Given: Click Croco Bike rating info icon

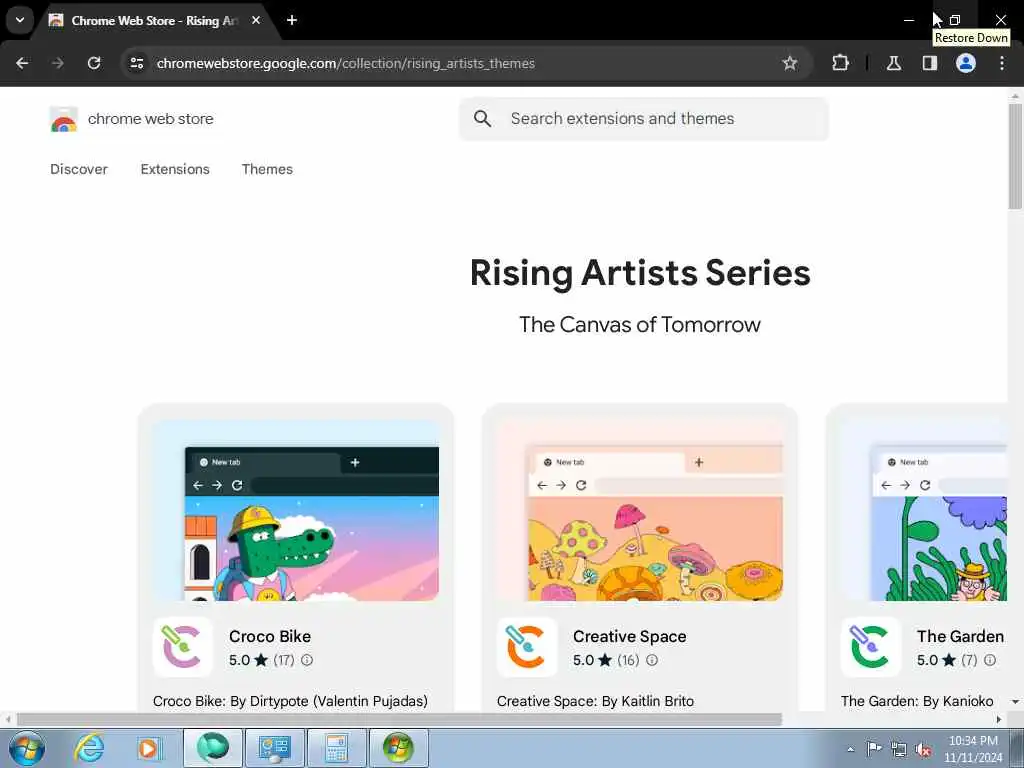Looking at the screenshot, I should click(307, 660).
